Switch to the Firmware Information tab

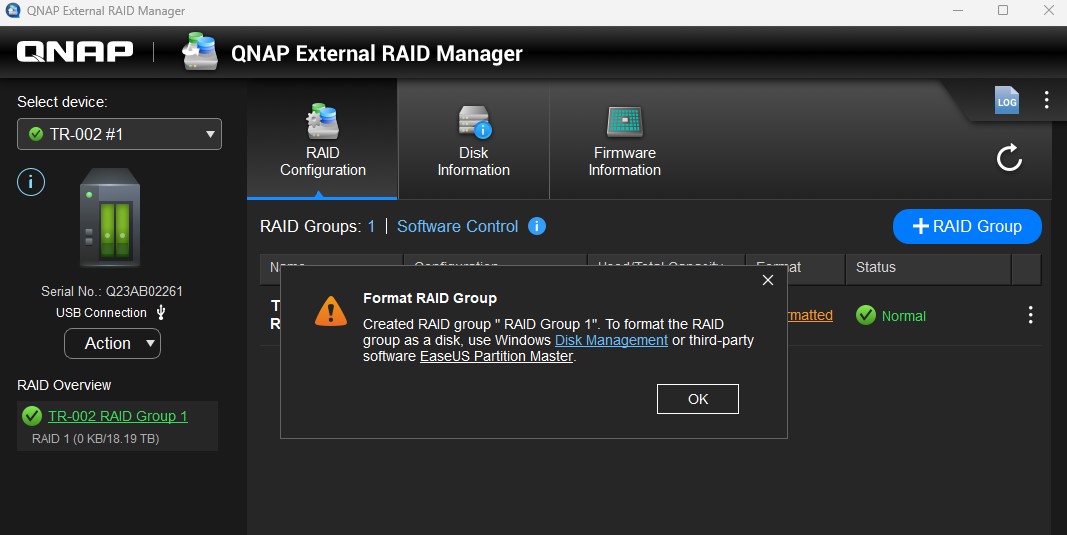pyautogui.click(x=625, y=140)
